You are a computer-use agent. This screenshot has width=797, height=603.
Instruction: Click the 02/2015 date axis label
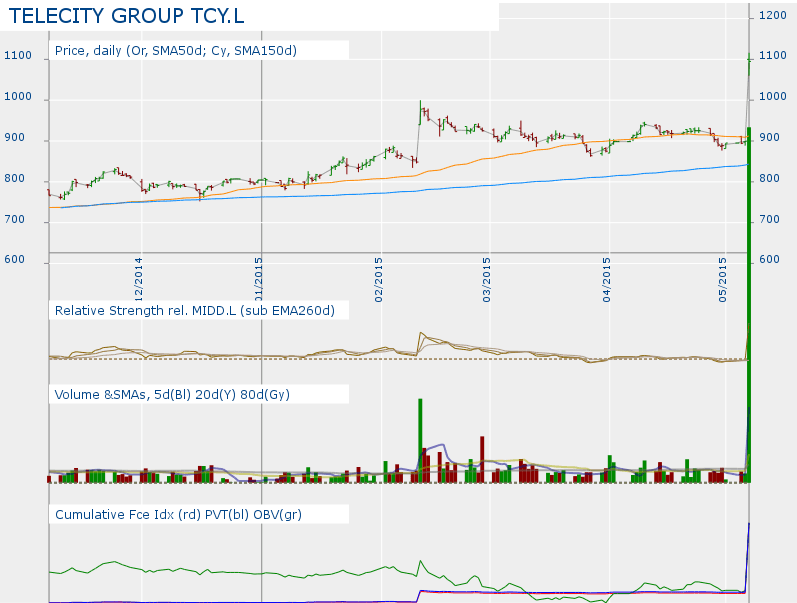[x=378, y=280]
